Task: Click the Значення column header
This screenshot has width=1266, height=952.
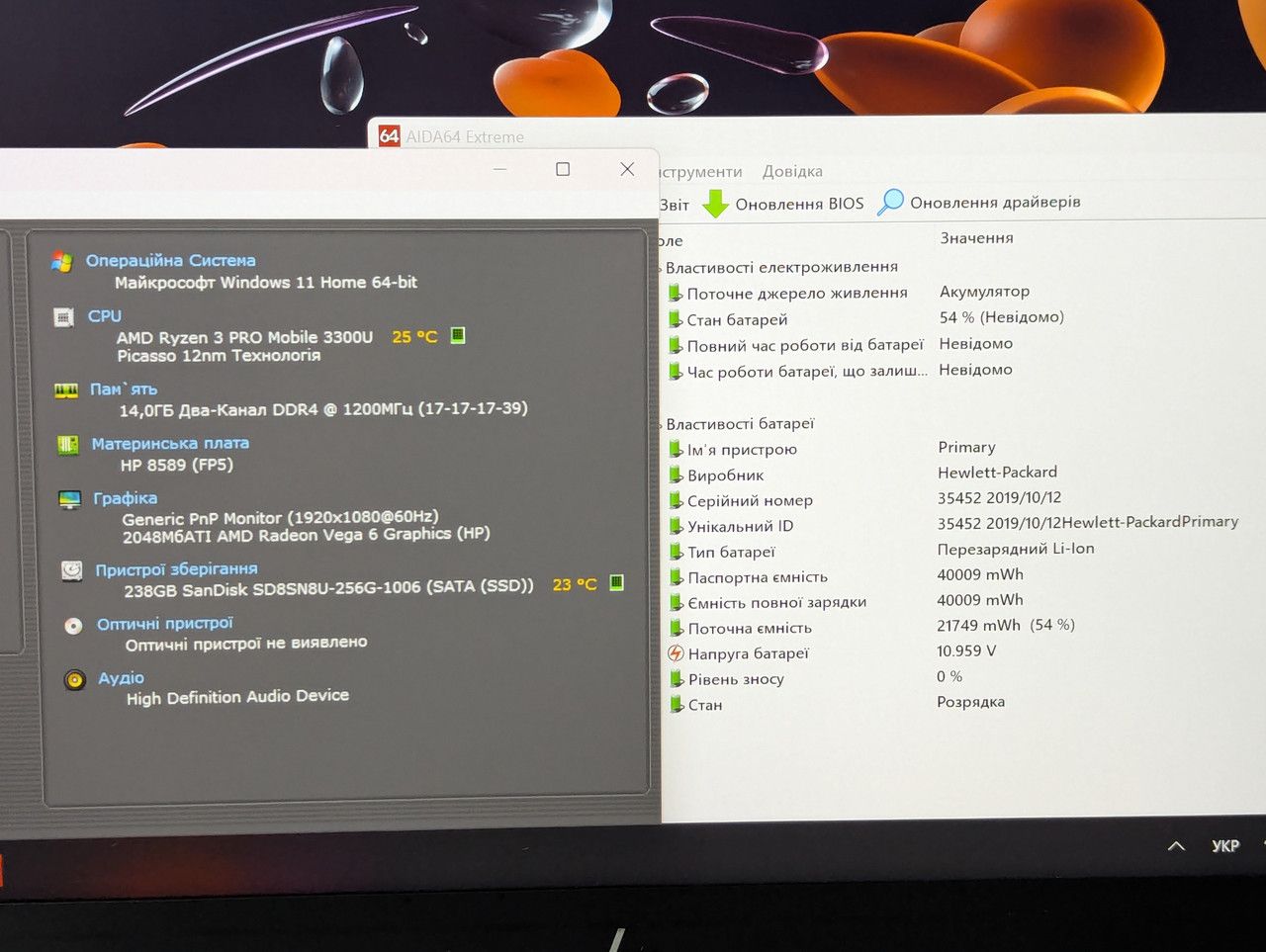Action: click(976, 238)
